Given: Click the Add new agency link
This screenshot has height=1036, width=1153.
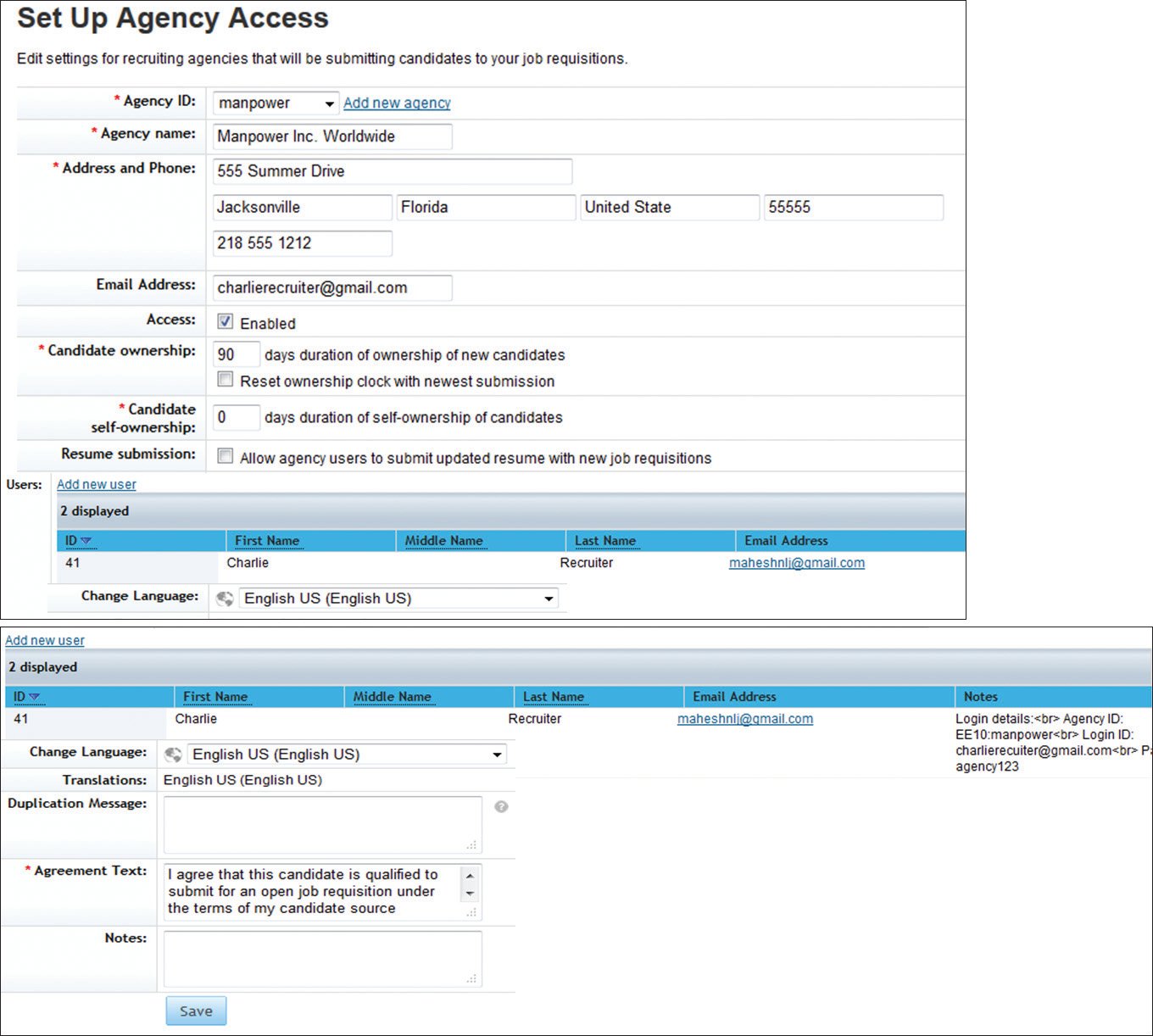Looking at the screenshot, I should [397, 103].
